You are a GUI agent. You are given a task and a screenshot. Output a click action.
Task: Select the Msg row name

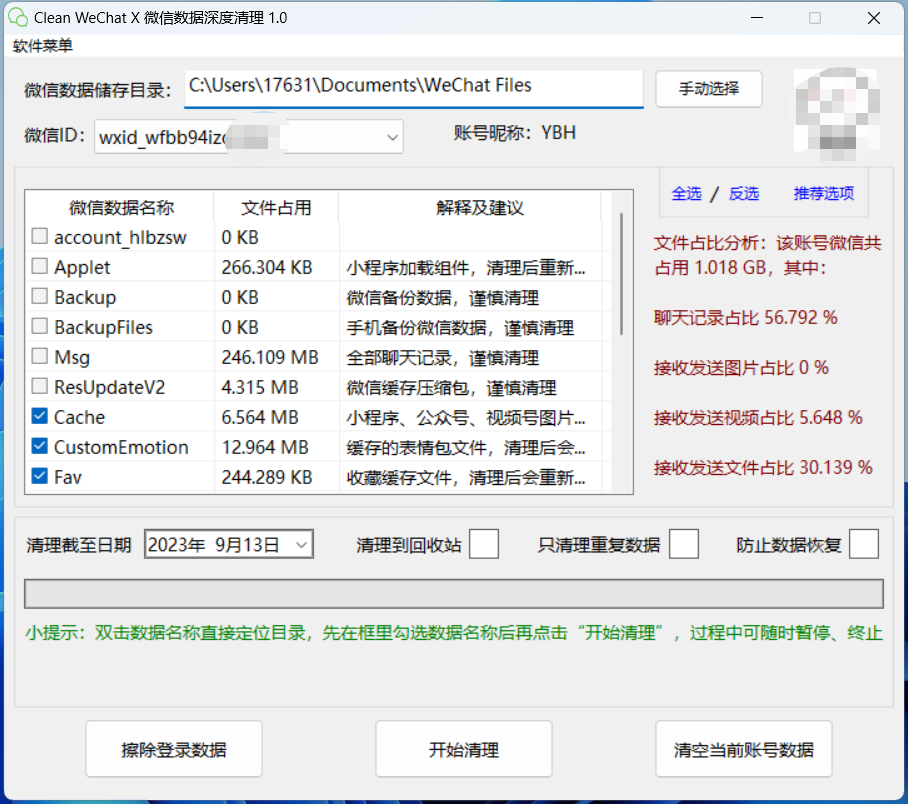click(x=72, y=357)
